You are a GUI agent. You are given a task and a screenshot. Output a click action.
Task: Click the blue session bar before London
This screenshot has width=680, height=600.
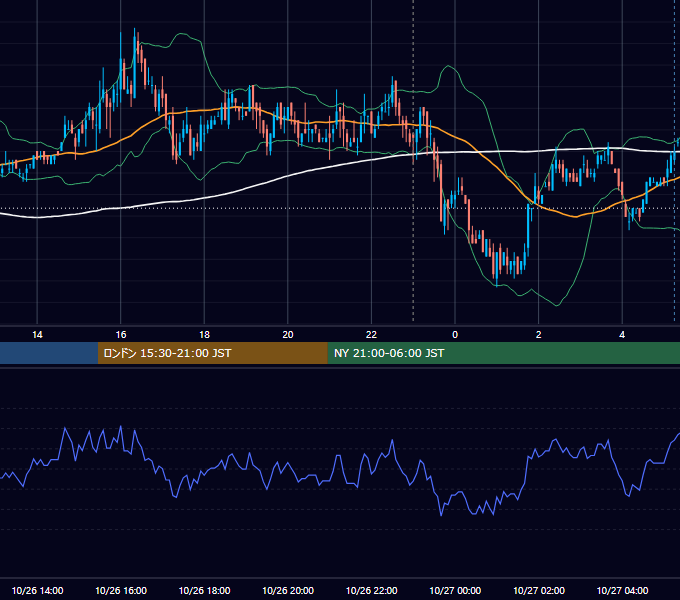pyautogui.click(x=49, y=353)
